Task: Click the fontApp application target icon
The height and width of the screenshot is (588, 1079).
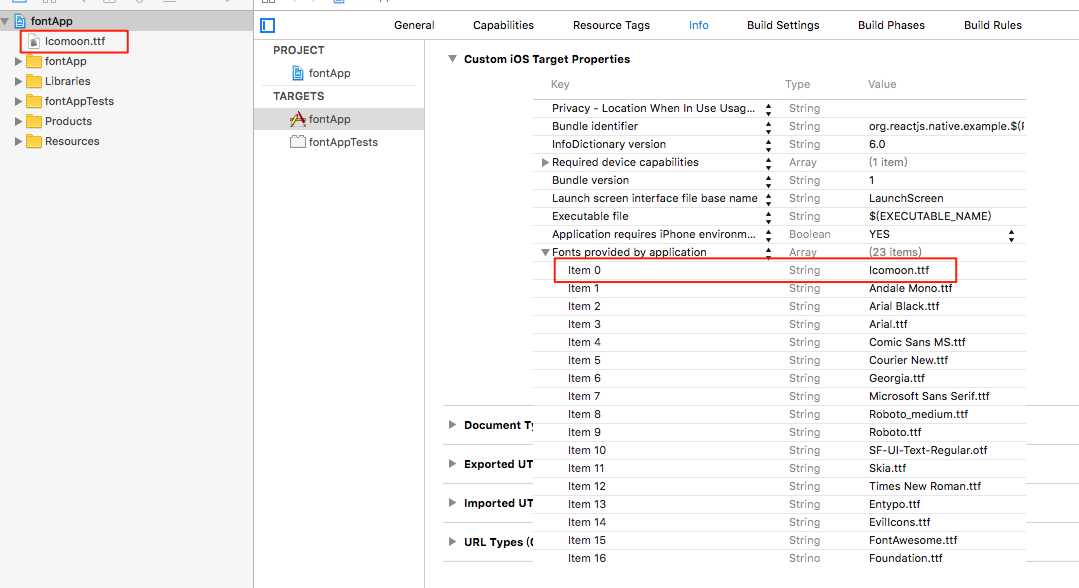Action: point(298,119)
